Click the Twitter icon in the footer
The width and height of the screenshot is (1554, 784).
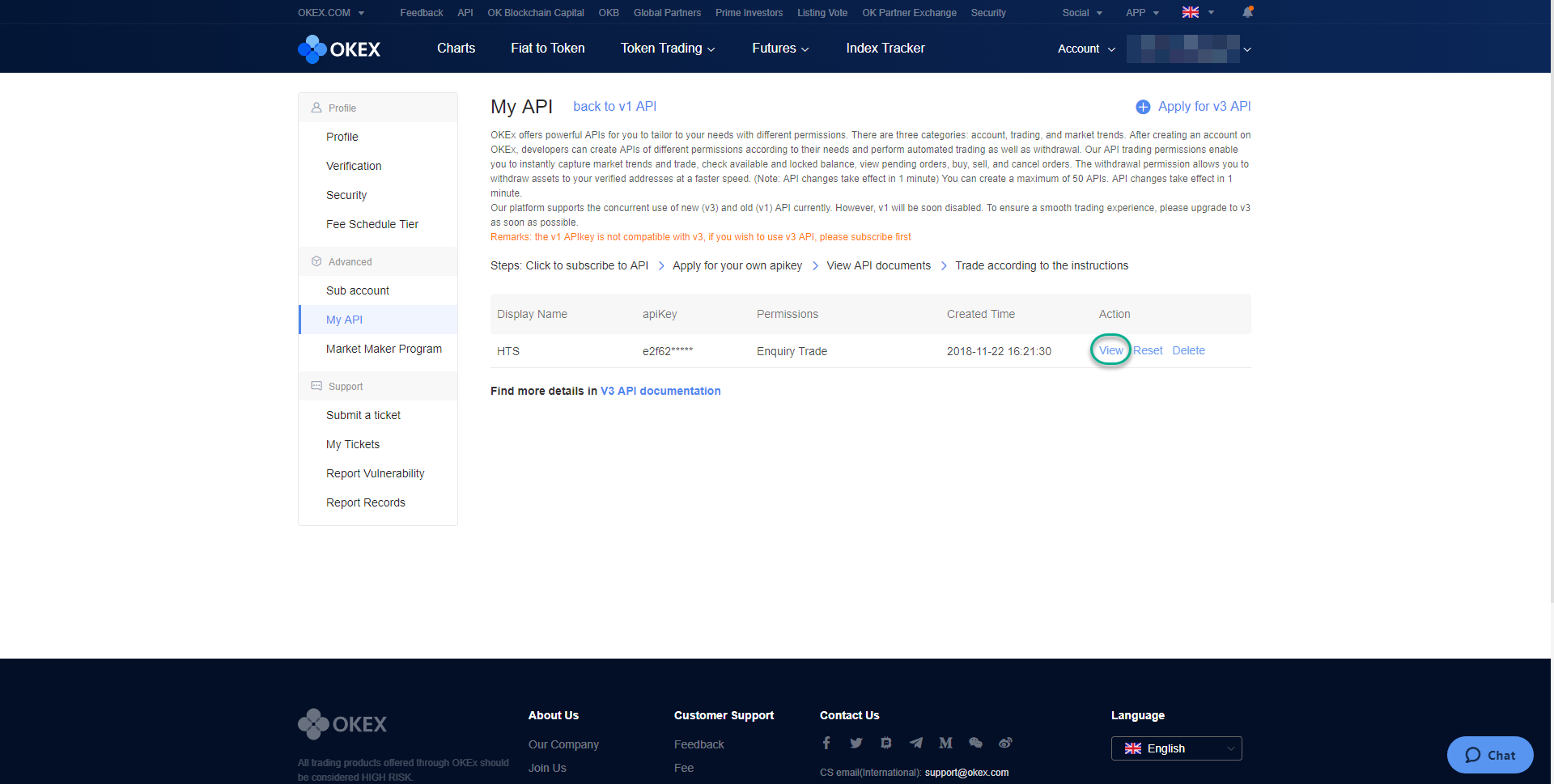tap(856, 742)
